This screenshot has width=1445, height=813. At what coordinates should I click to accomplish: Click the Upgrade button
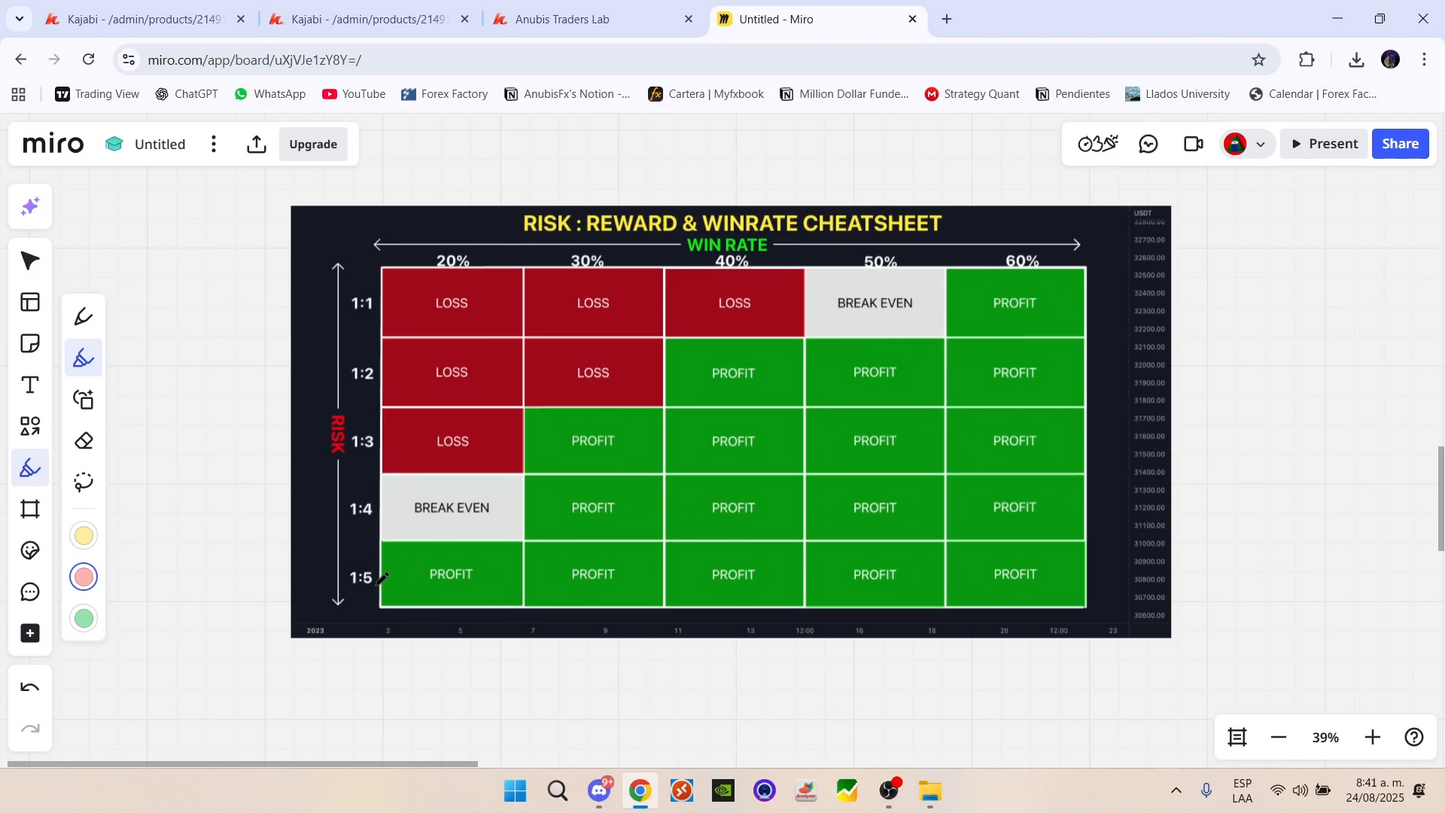coord(313,144)
